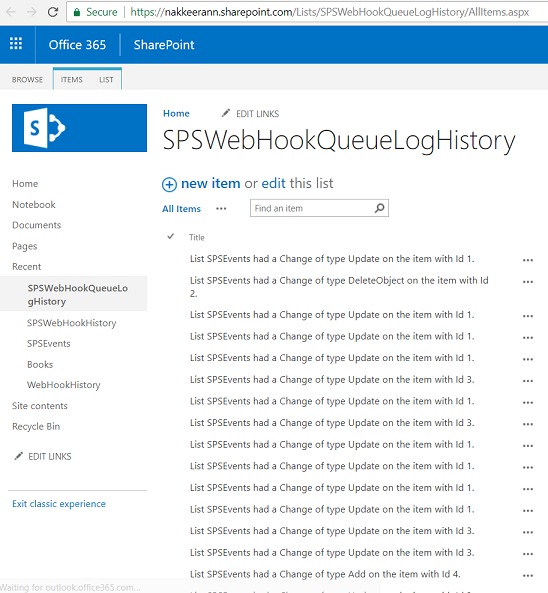Screen dimensions: 548x593
Task: Switch to the LIST ribbon tab
Action: tap(106, 80)
